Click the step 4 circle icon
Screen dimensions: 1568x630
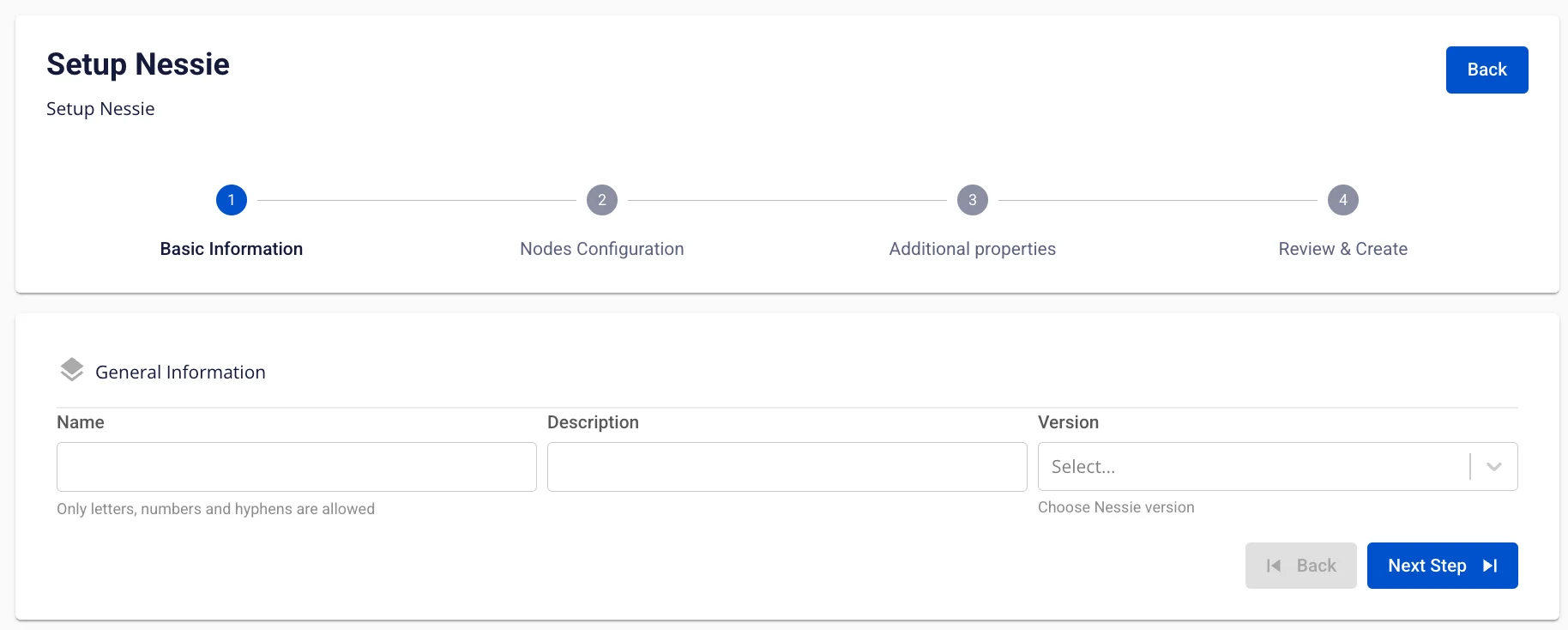[1343, 200]
